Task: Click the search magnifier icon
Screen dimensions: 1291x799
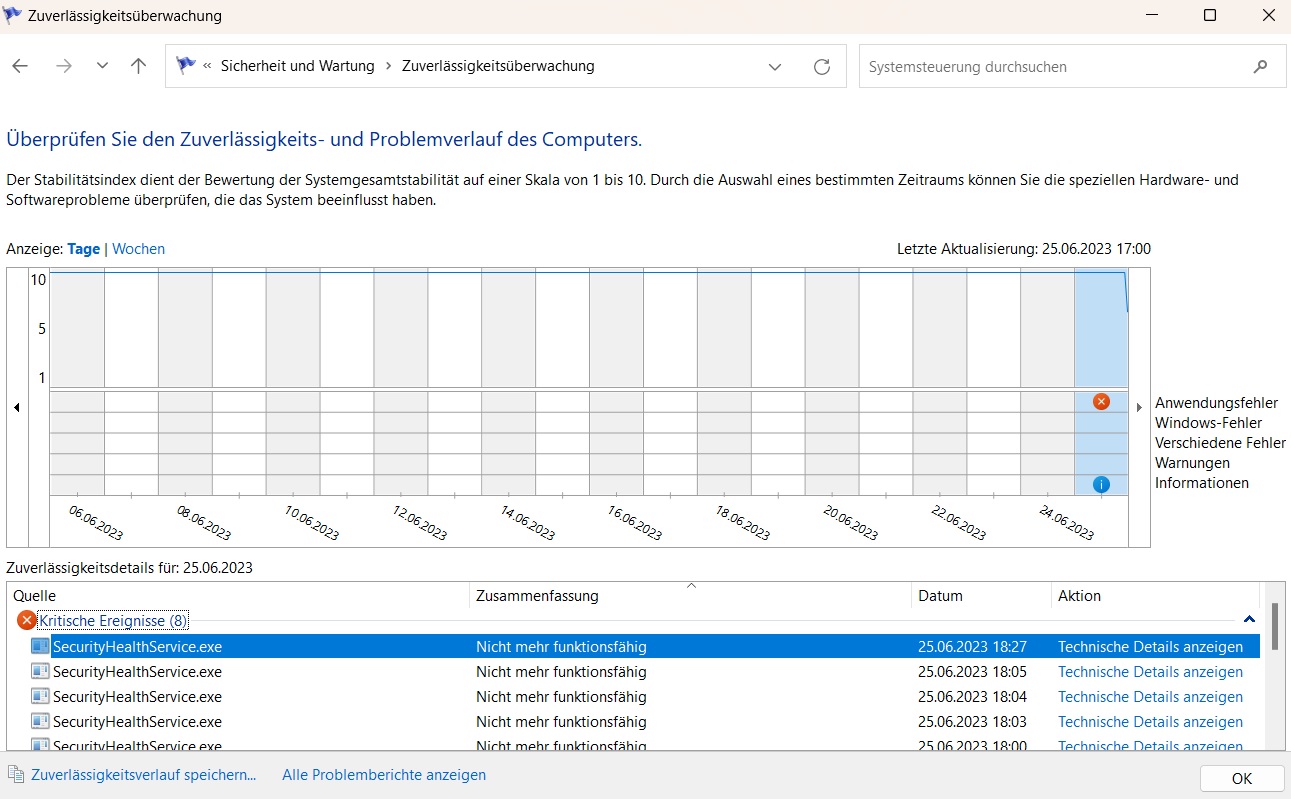Action: 1260,67
